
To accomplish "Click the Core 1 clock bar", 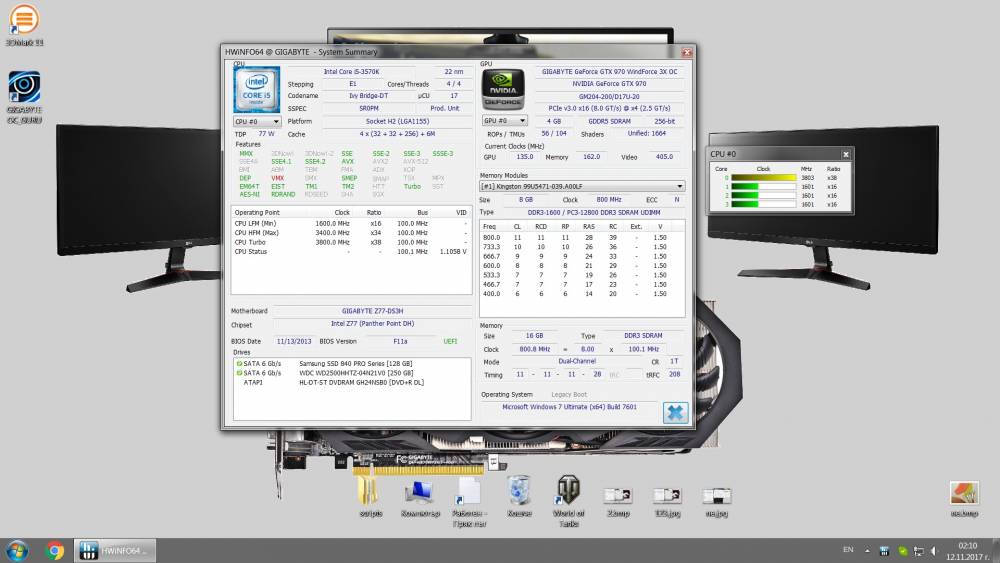I will coord(763,187).
